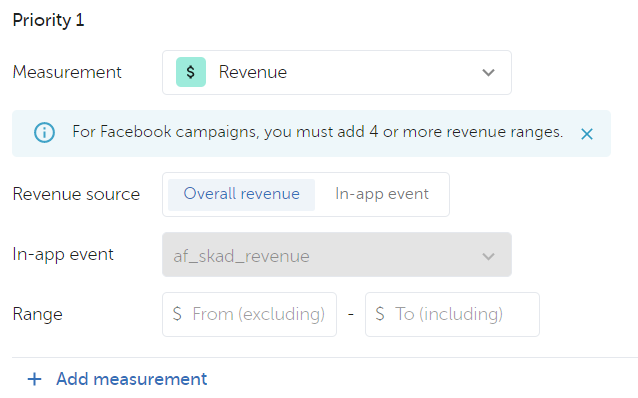Click the green dollar Revenue icon
This screenshot has width=638, height=398.
191,72
